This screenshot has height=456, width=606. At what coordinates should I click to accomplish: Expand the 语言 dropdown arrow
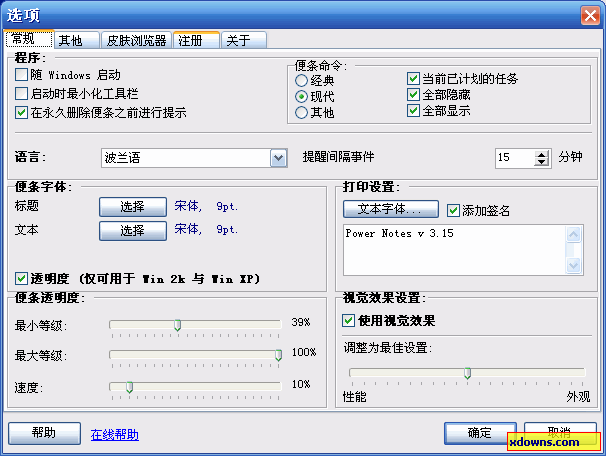pos(278,158)
